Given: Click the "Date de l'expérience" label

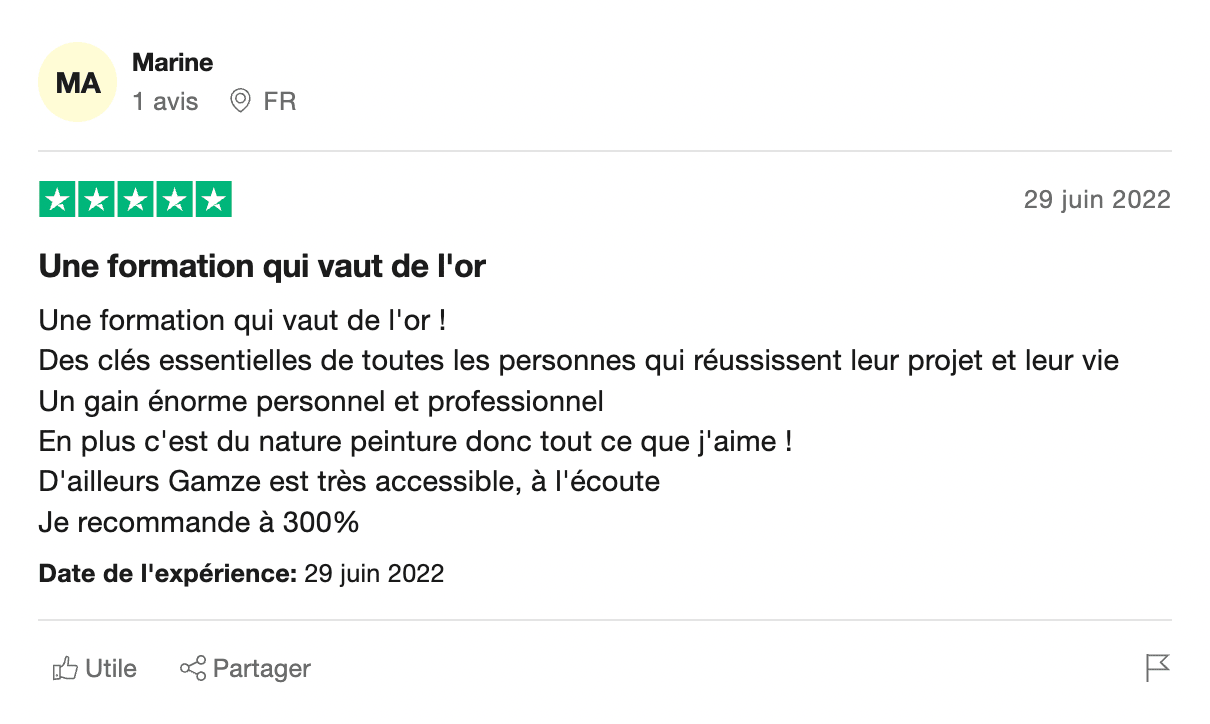Looking at the screenshot, I should click(x=168, y=574).
